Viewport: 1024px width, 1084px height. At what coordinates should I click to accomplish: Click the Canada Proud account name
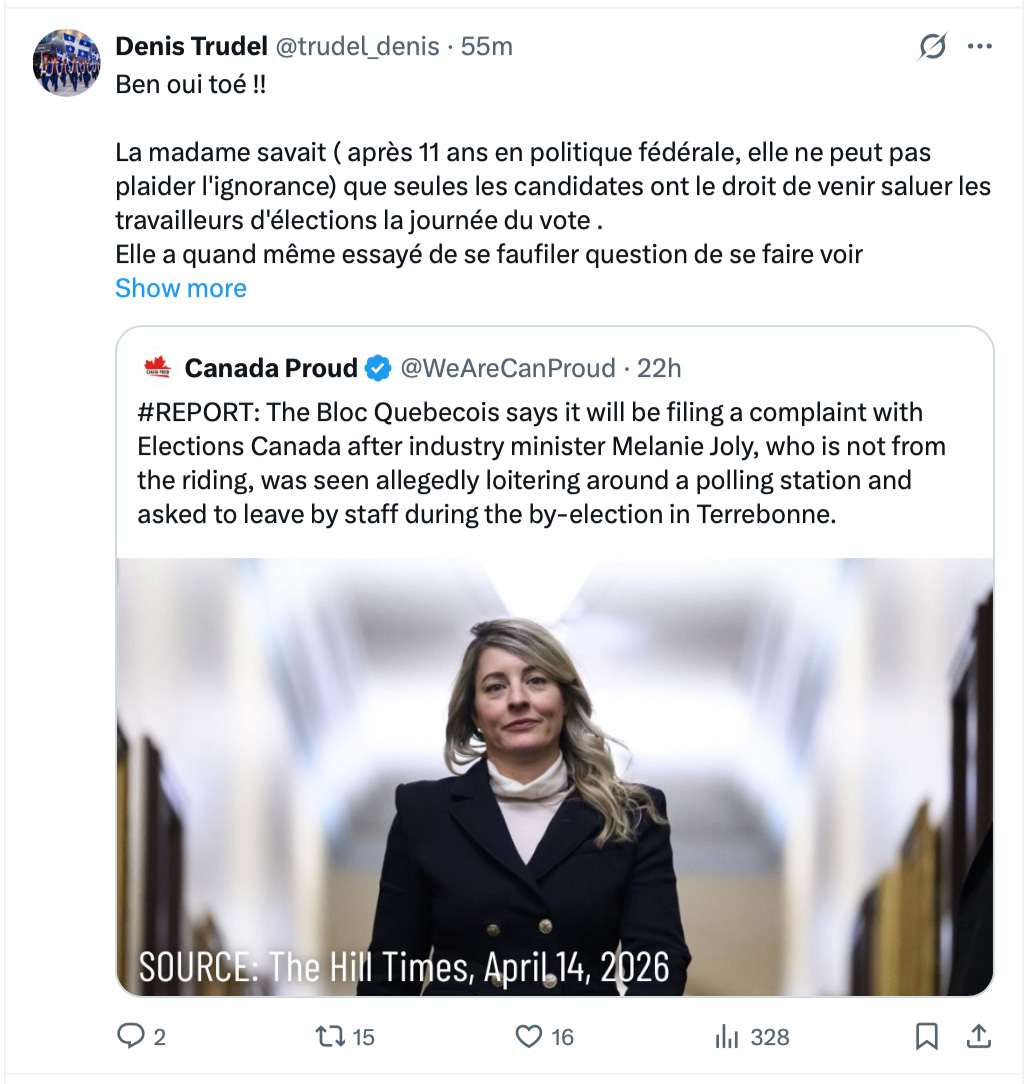tap(271, 368)
